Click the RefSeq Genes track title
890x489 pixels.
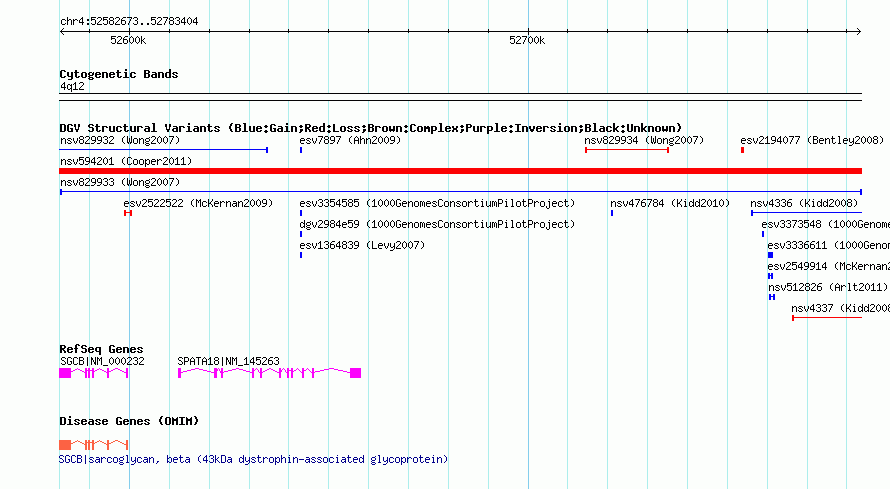(101, 349)
